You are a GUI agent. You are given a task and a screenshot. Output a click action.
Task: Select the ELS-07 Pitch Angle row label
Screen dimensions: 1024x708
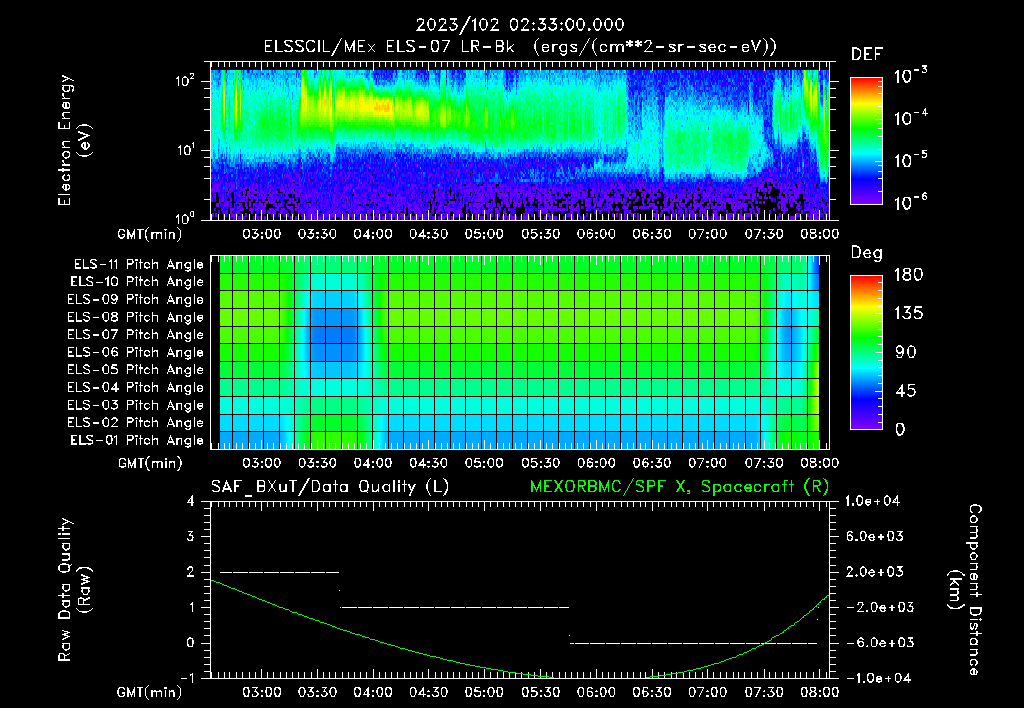[x=136, y=334]
